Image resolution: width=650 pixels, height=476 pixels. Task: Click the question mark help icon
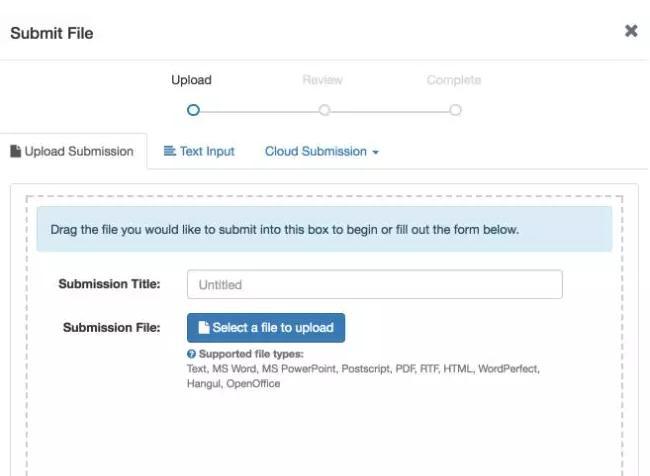tap(191, 354)
